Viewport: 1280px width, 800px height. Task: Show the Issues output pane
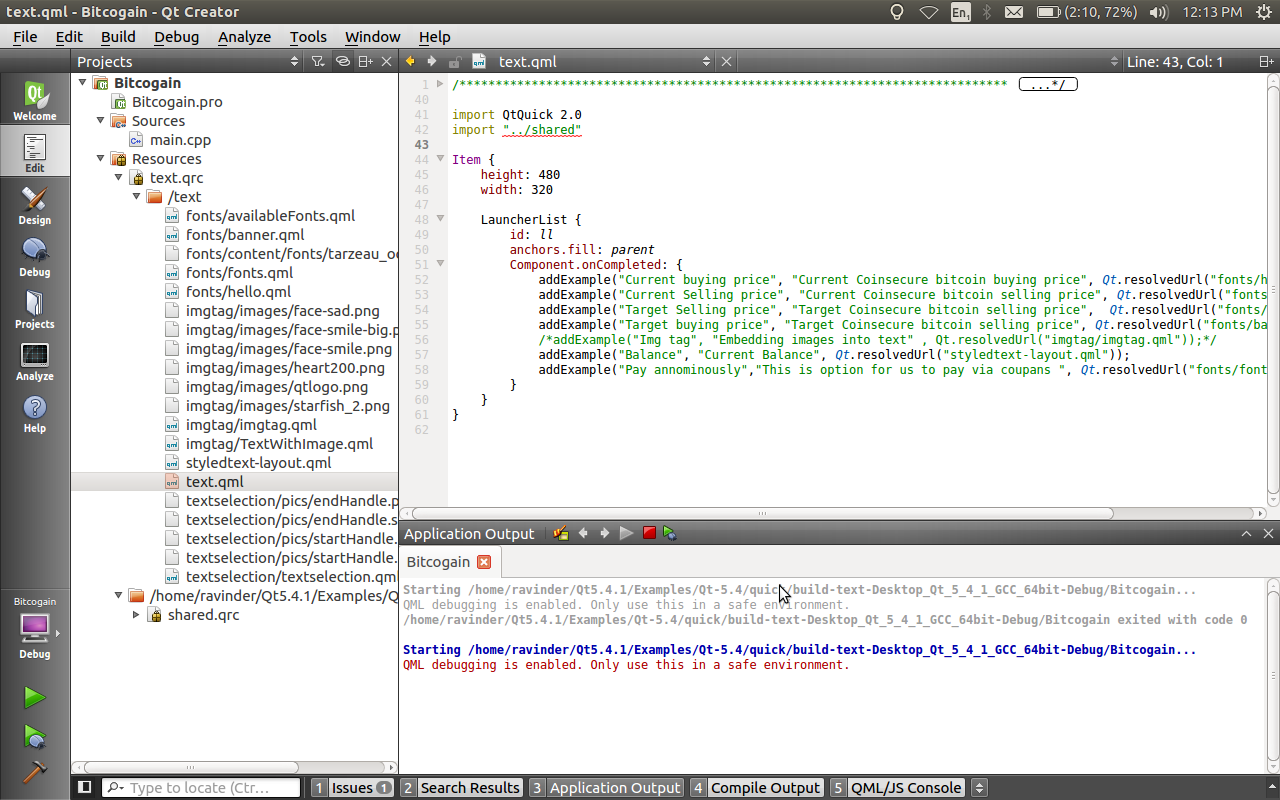point(352,788)
